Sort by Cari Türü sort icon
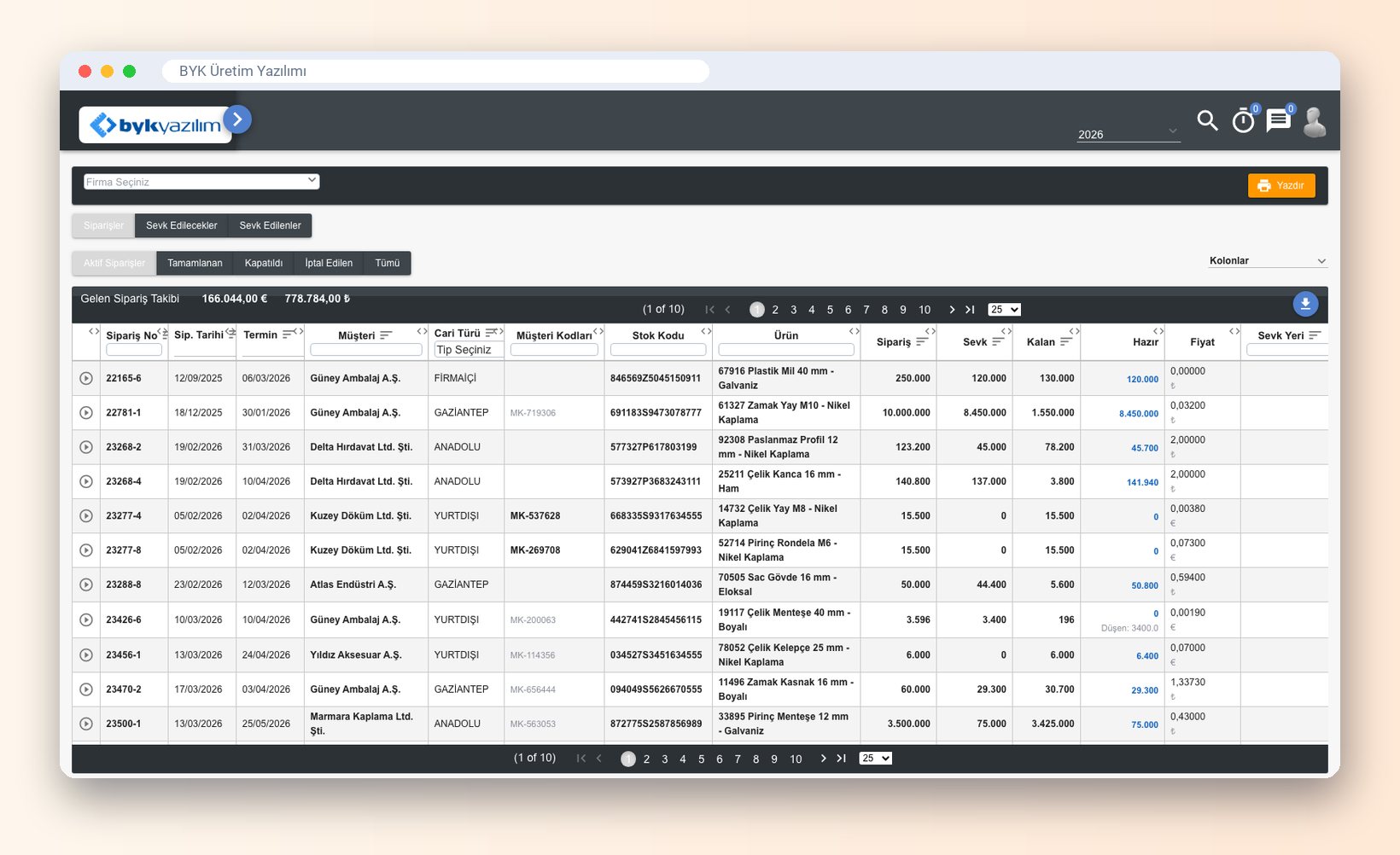This screenshot has width=1400, height=855. pos(491,333)
